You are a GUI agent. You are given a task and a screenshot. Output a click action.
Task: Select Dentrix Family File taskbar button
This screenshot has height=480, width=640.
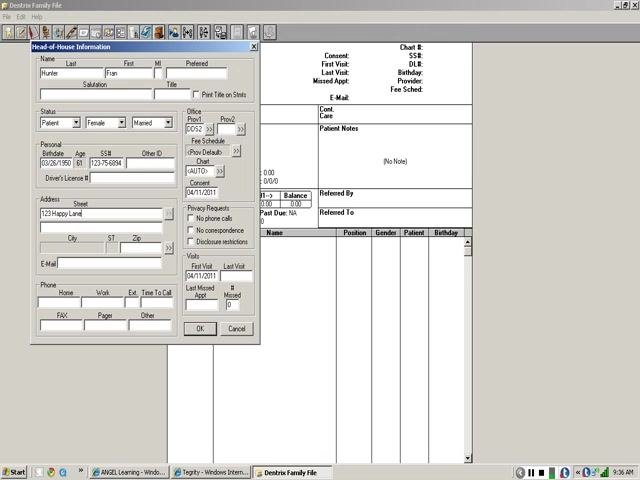point(292,472)
